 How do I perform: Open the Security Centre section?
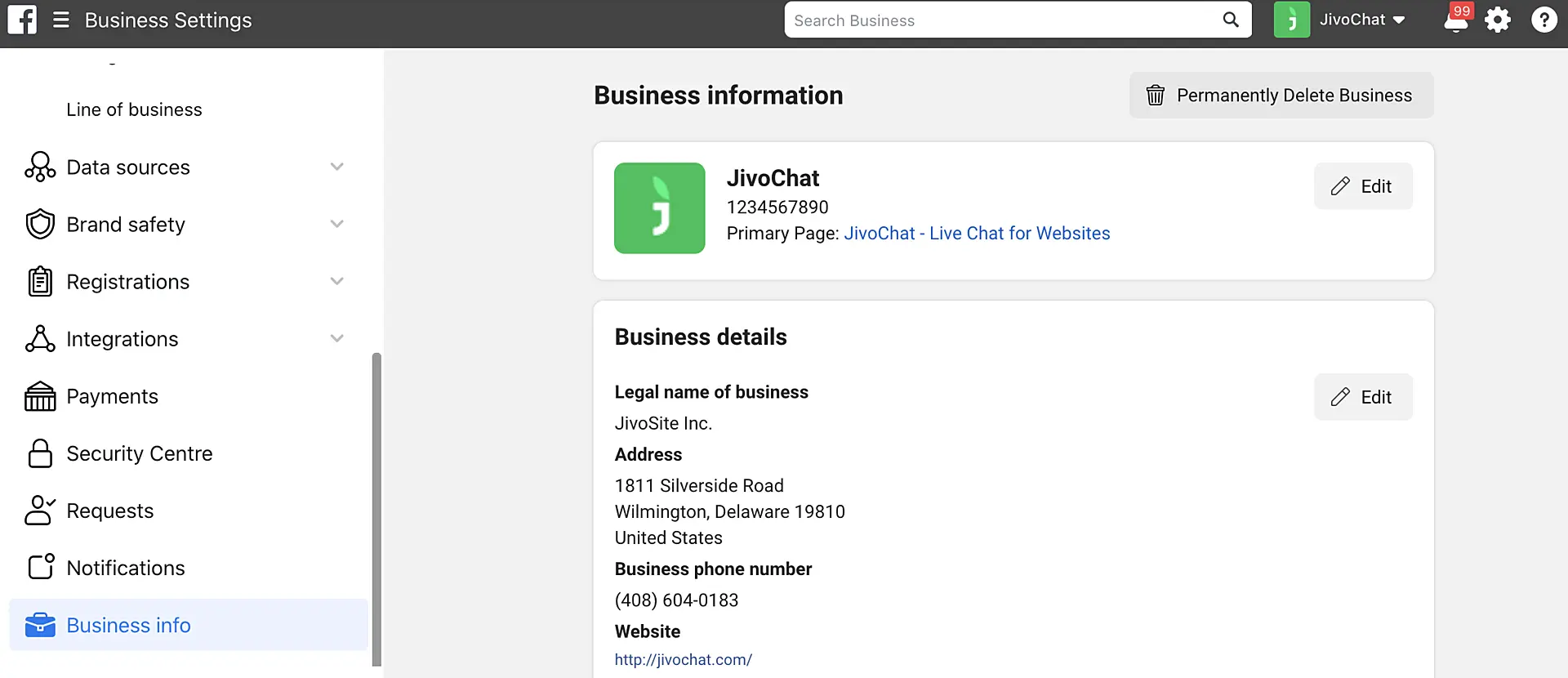(139, 453)
